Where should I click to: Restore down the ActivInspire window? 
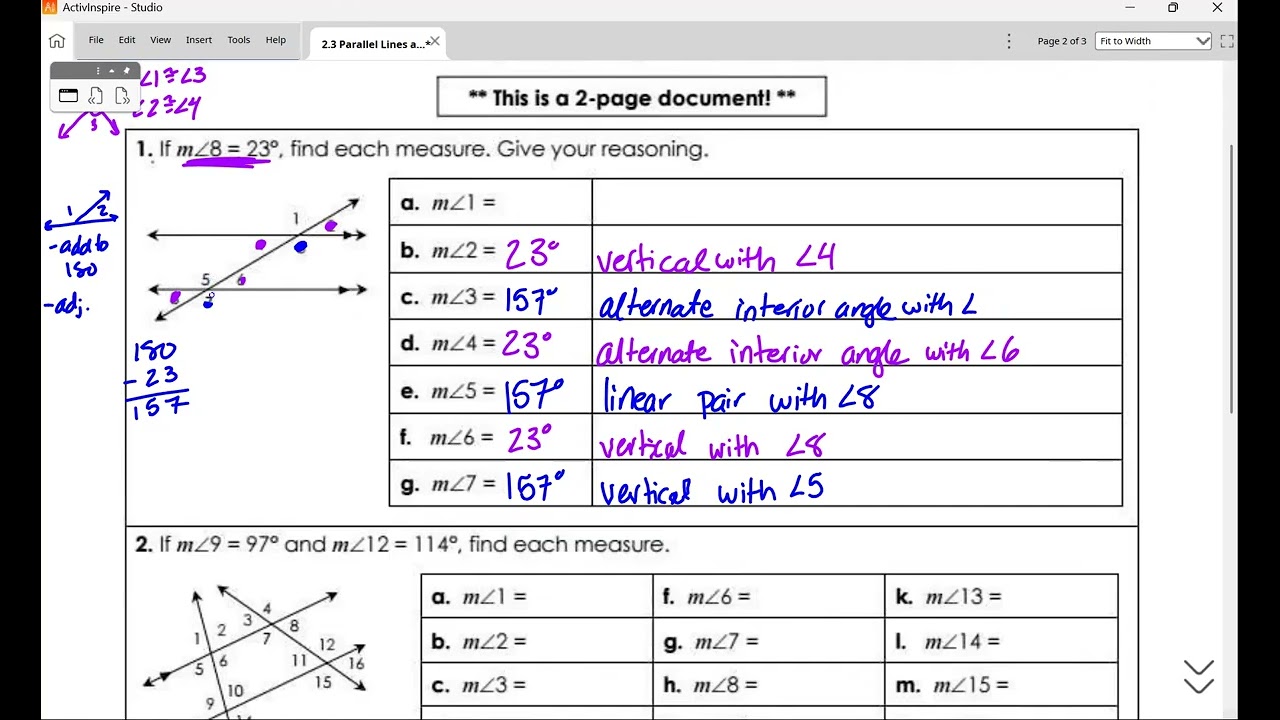tap(1173, 8)
